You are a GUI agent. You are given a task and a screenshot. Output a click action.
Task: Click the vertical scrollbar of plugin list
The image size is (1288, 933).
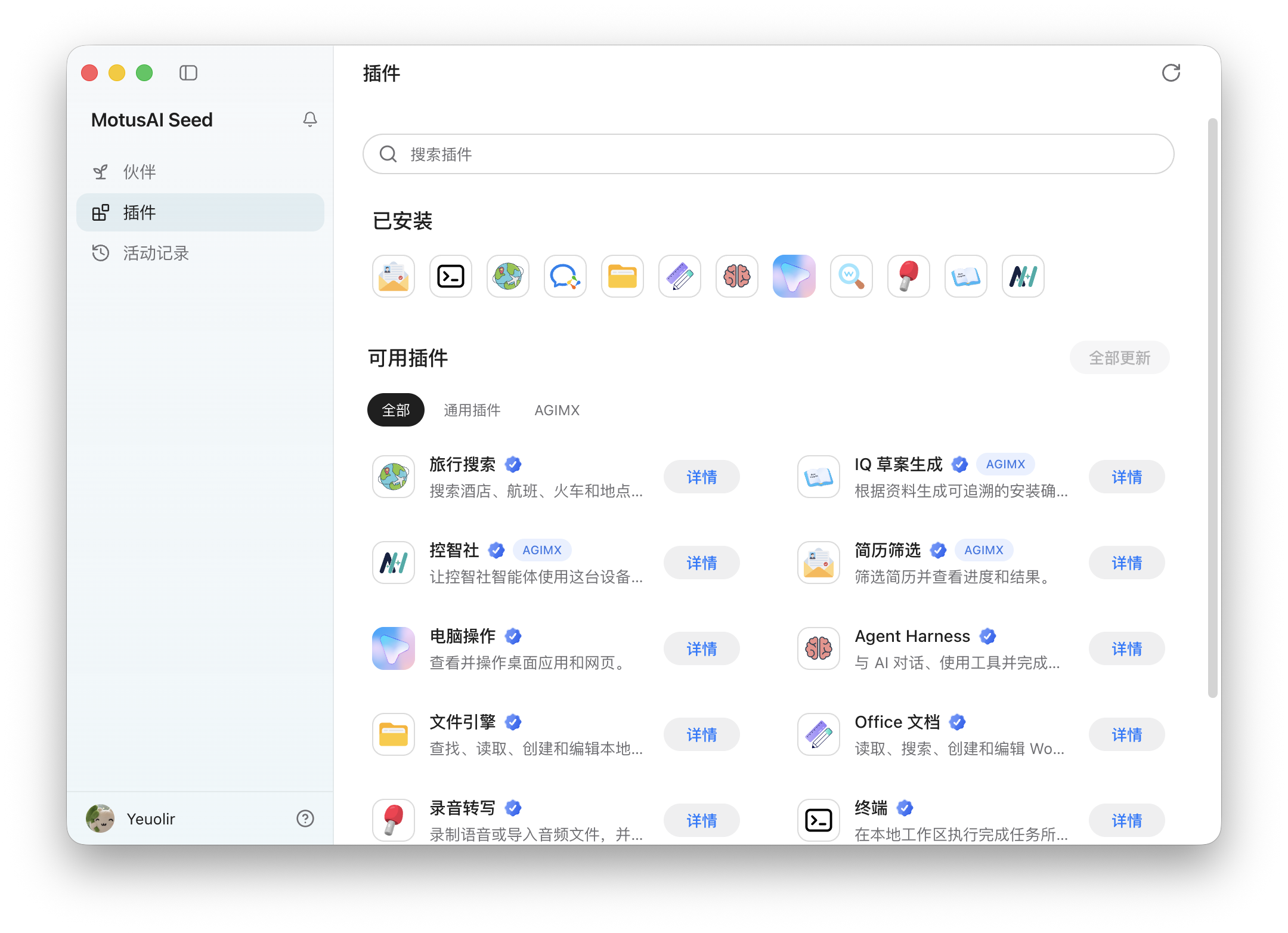click(x=1212, y=408)
